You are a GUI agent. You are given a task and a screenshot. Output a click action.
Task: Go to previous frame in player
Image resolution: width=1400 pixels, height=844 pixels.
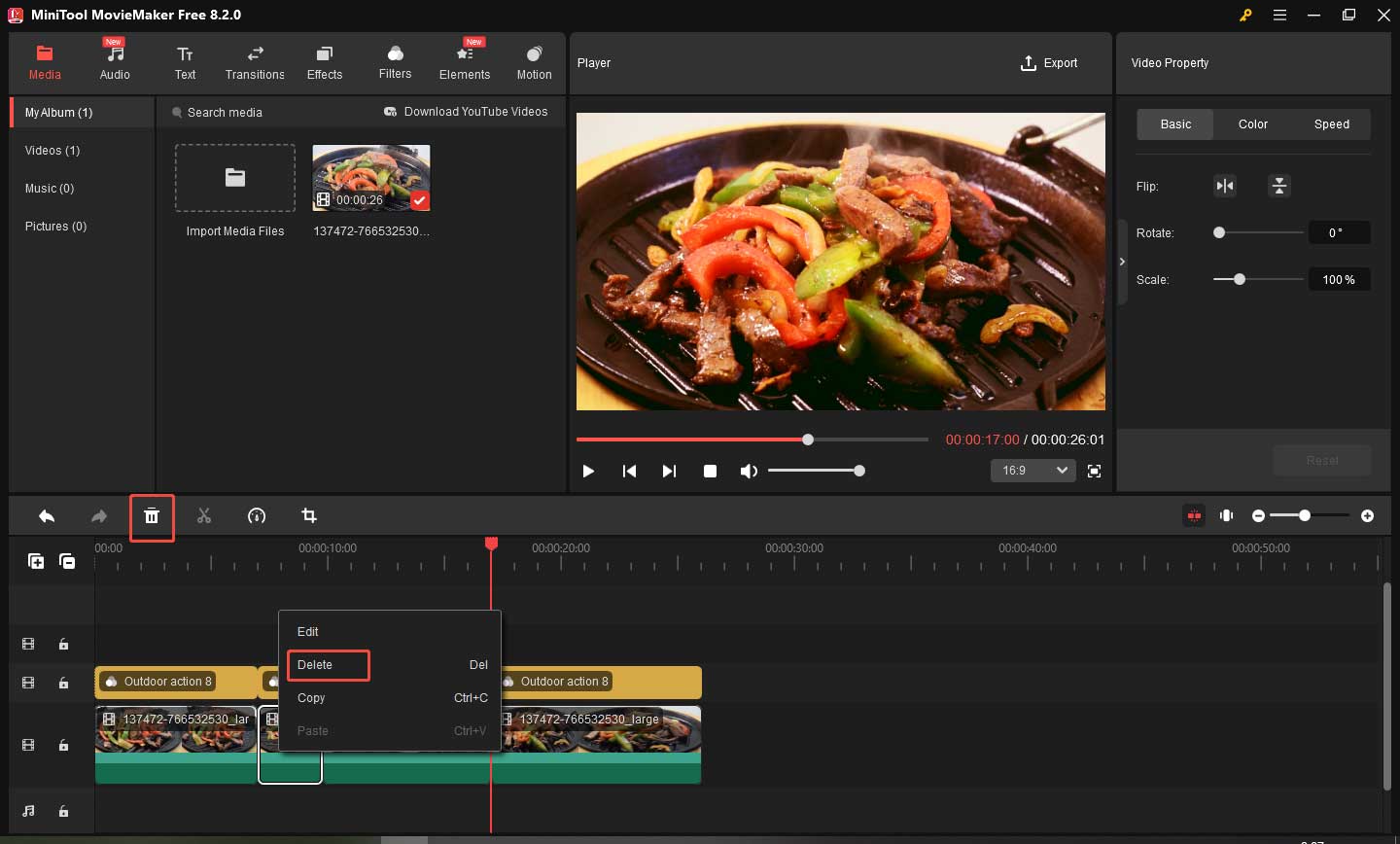tap(629, 471)
